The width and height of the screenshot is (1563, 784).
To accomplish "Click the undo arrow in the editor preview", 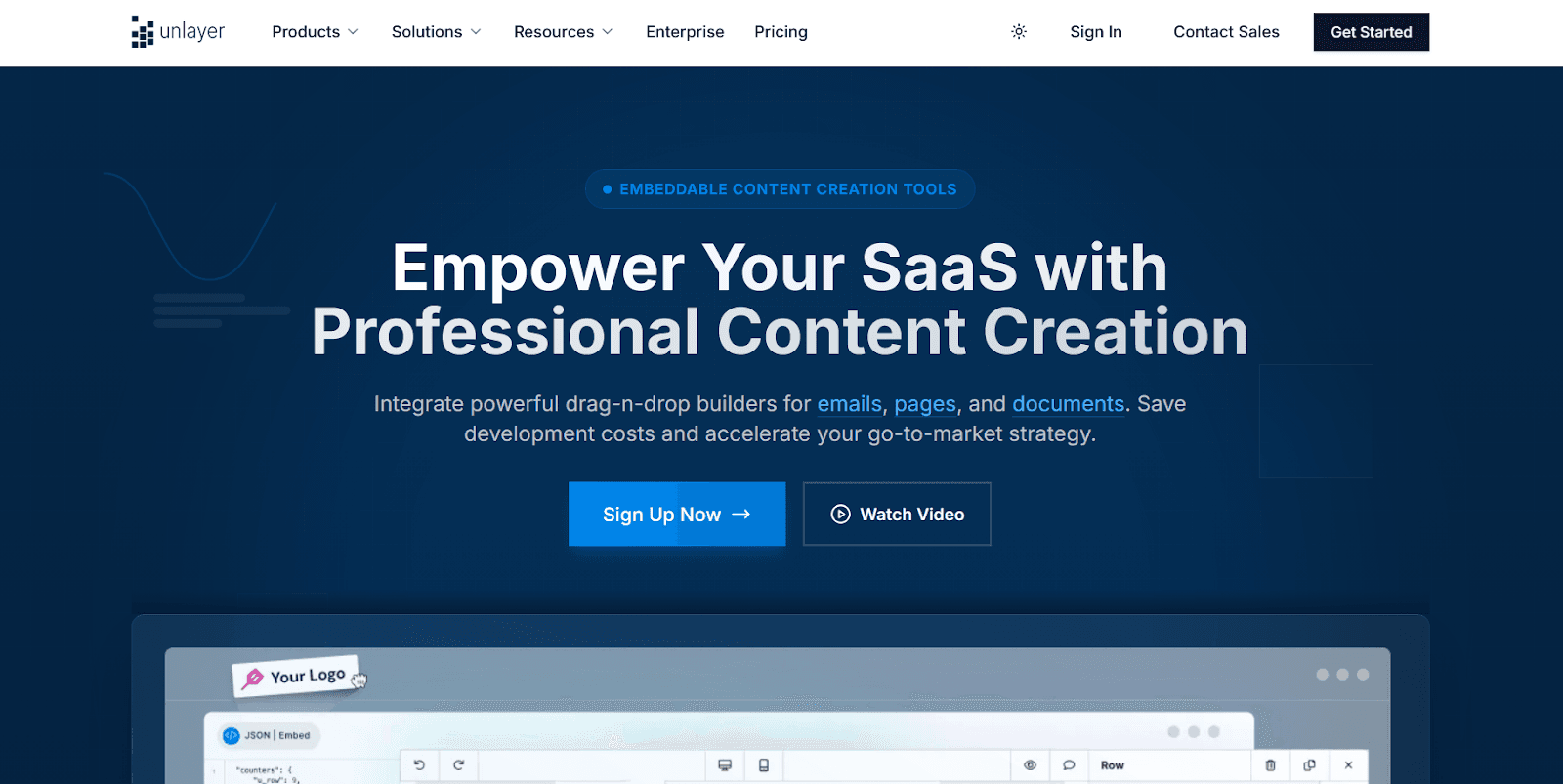I will coord(419,765).
